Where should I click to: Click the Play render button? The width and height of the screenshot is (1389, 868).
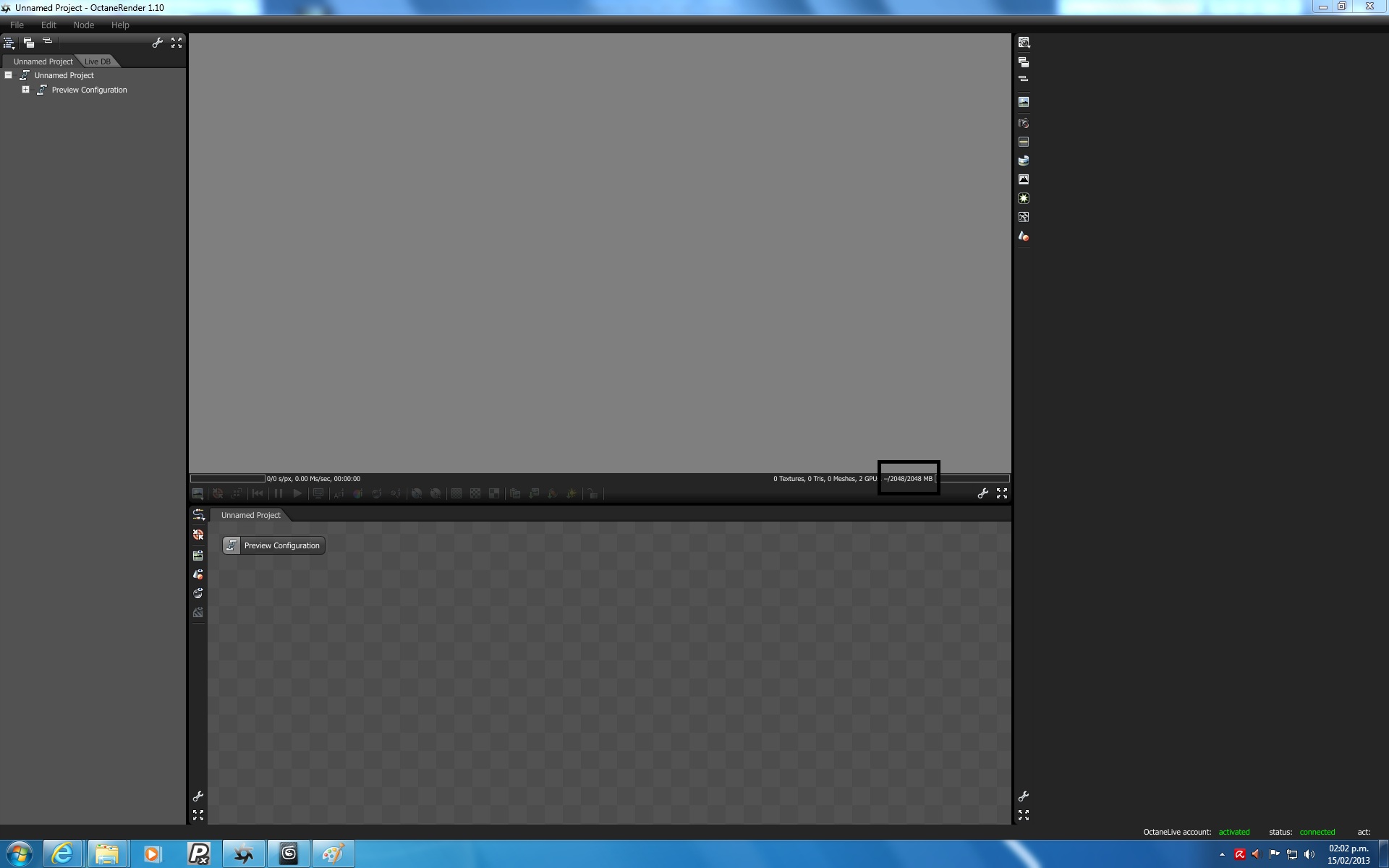coord(297,493)
